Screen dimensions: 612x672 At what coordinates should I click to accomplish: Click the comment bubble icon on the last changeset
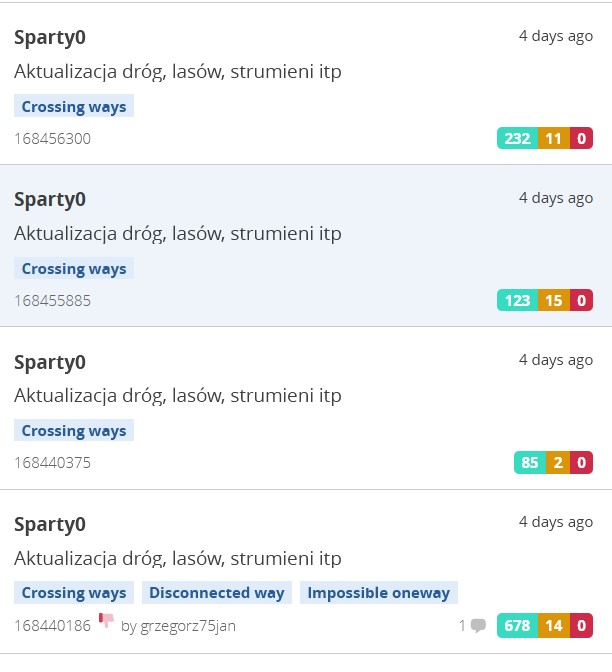[478, 625]
